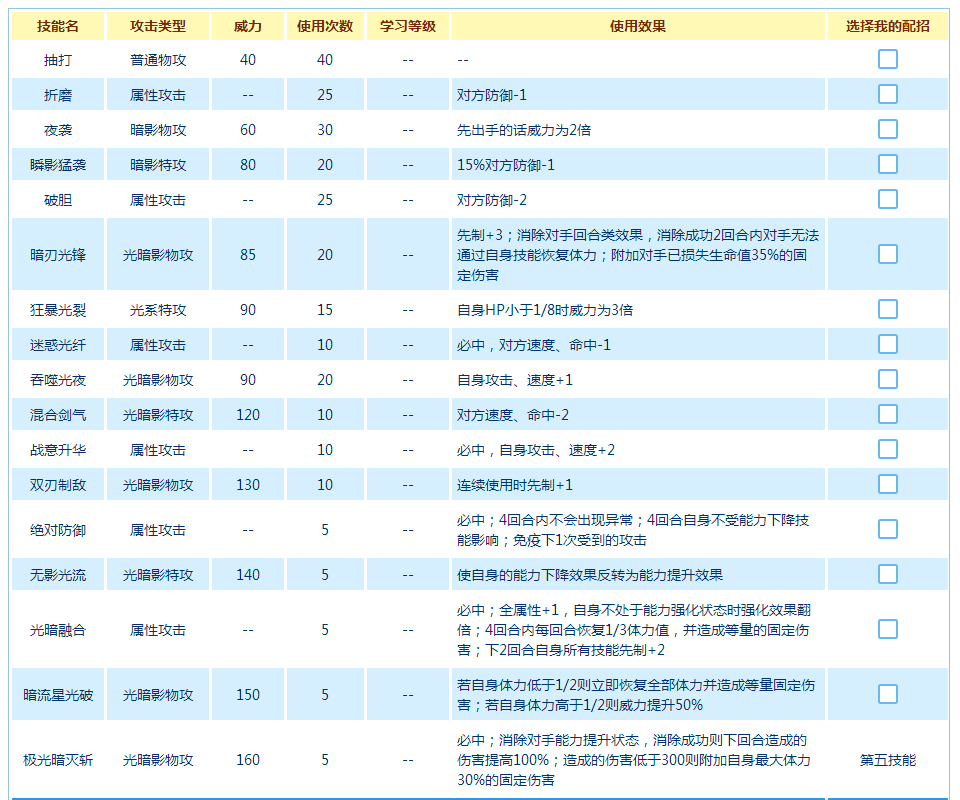The height and width of the screenshot is (800, 960).
Task: Click the power value 140
Action: [x=247, y=575]
